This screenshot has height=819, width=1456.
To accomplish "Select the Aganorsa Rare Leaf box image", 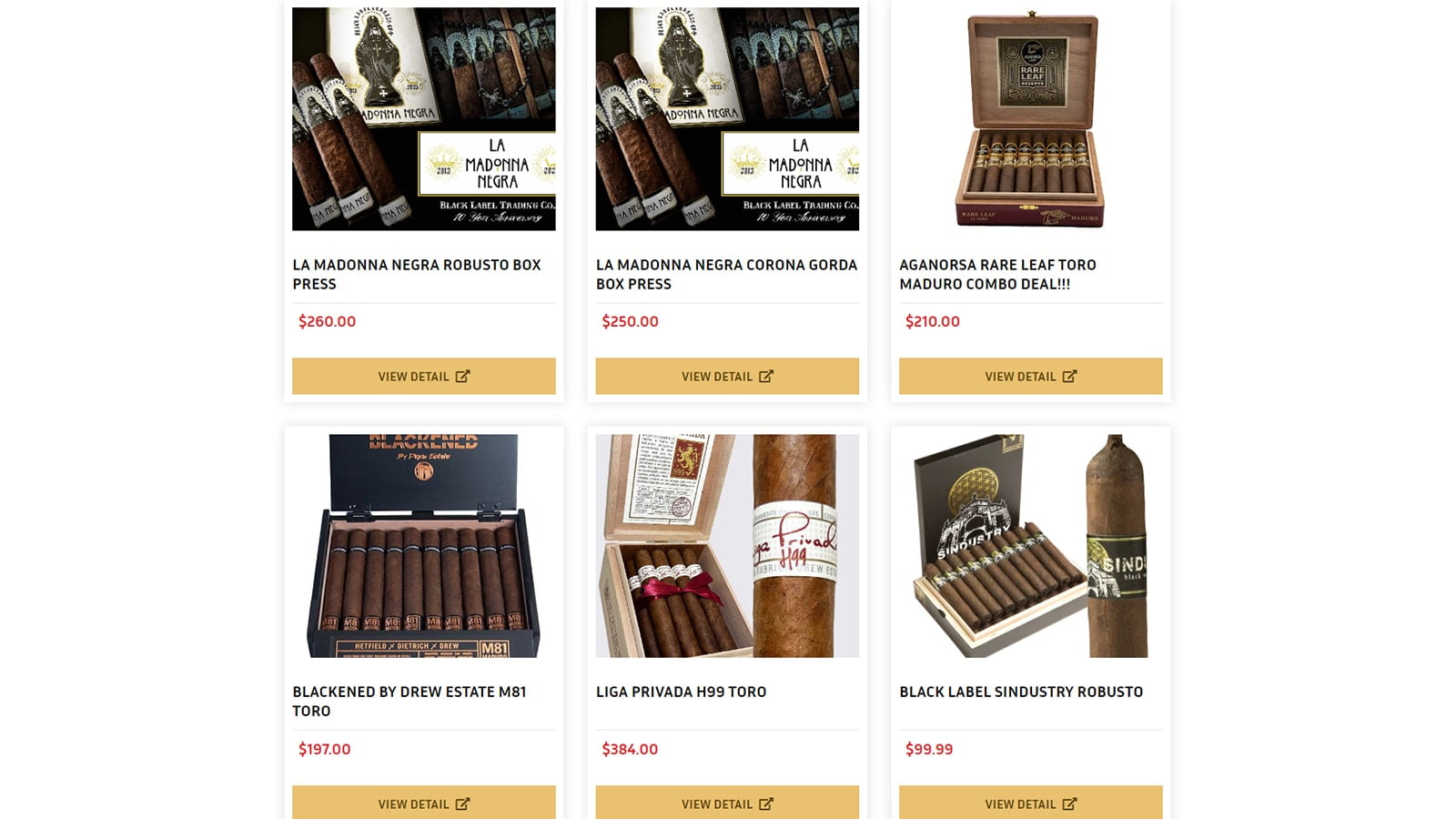I will (1031, 119).
